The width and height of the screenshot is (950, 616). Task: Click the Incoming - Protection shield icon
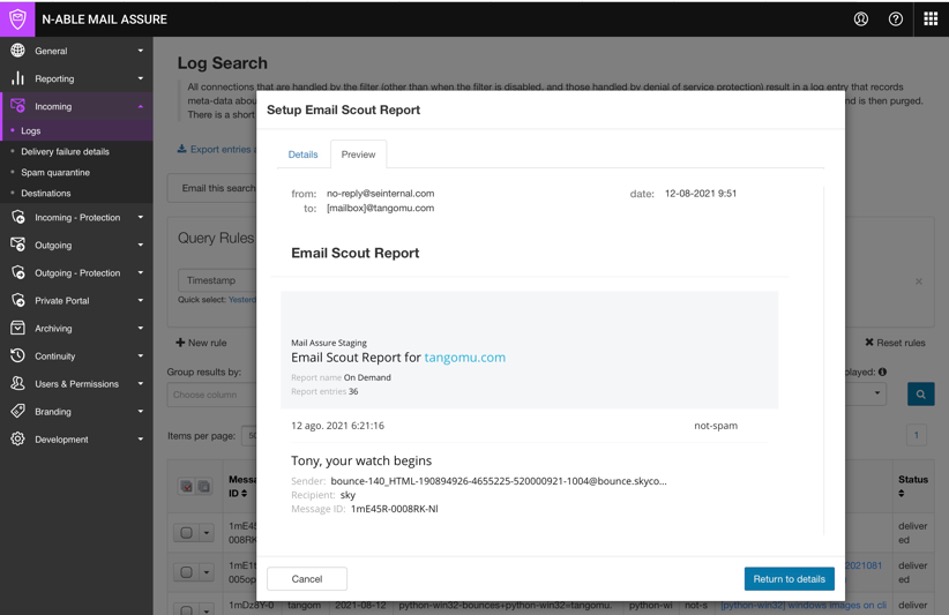pyautogui.click(x=18, y=217)
